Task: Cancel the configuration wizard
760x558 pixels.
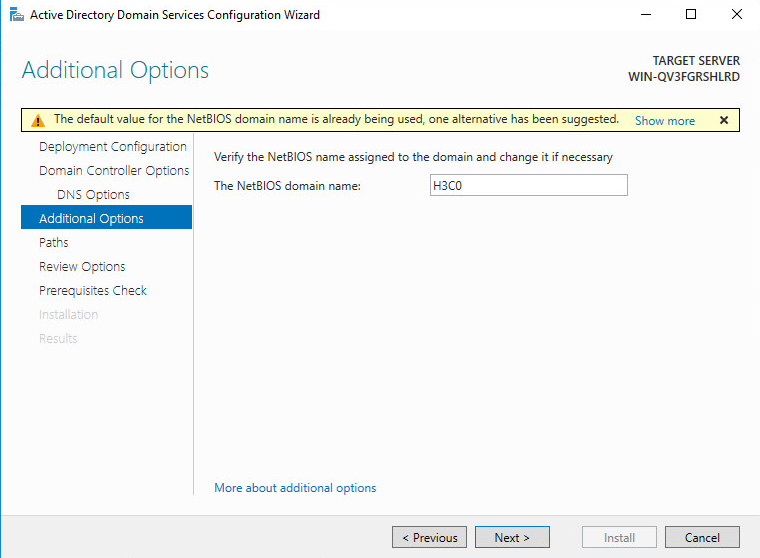Action: pyautogui.click(x=702, y=537)
